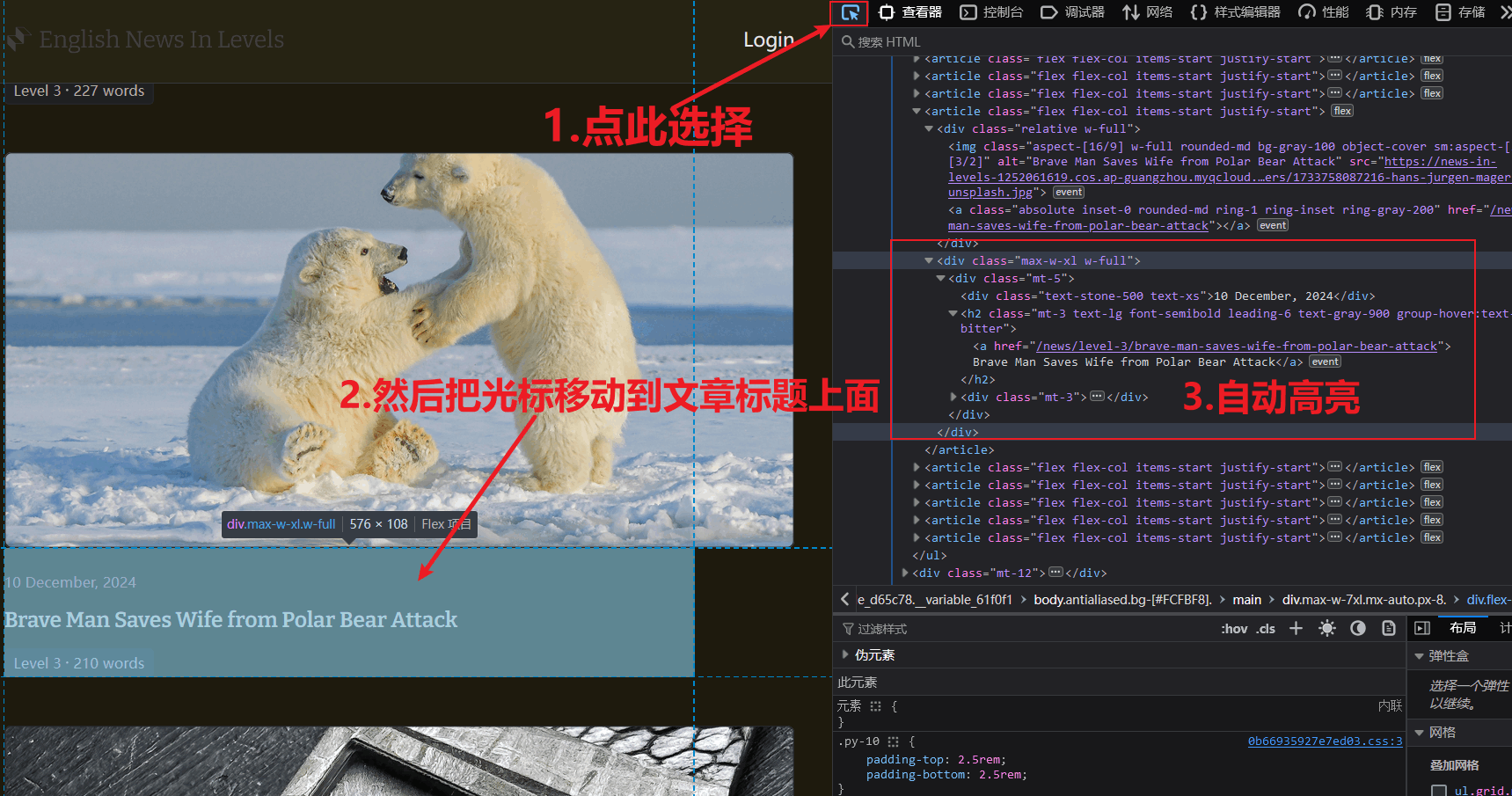The image size is (1512, 796).
Task: Collapse the div class max-w-xl w-full node
Action: (929, 261)
